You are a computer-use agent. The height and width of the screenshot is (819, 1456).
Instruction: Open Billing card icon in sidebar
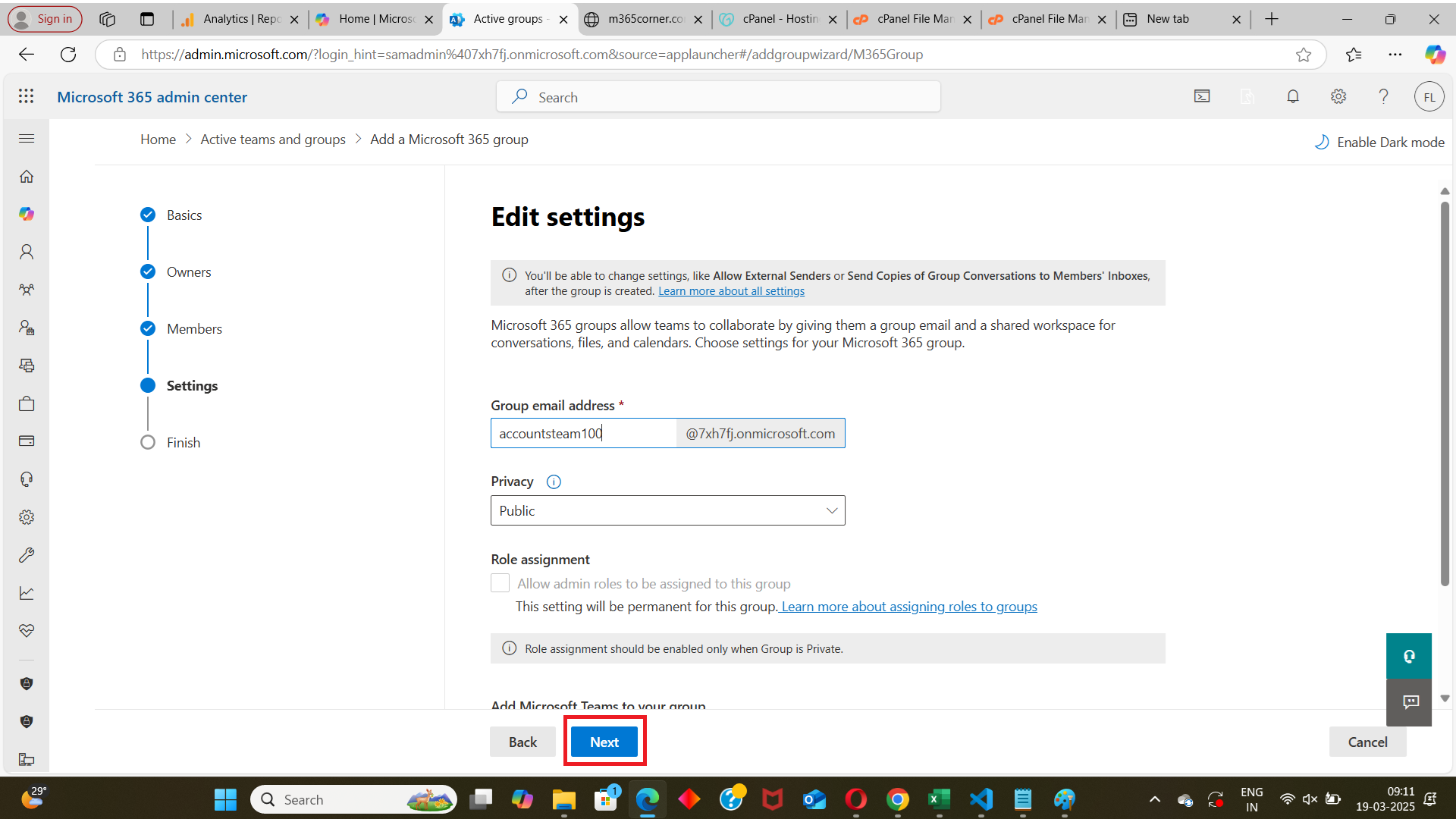pos(27,441)
